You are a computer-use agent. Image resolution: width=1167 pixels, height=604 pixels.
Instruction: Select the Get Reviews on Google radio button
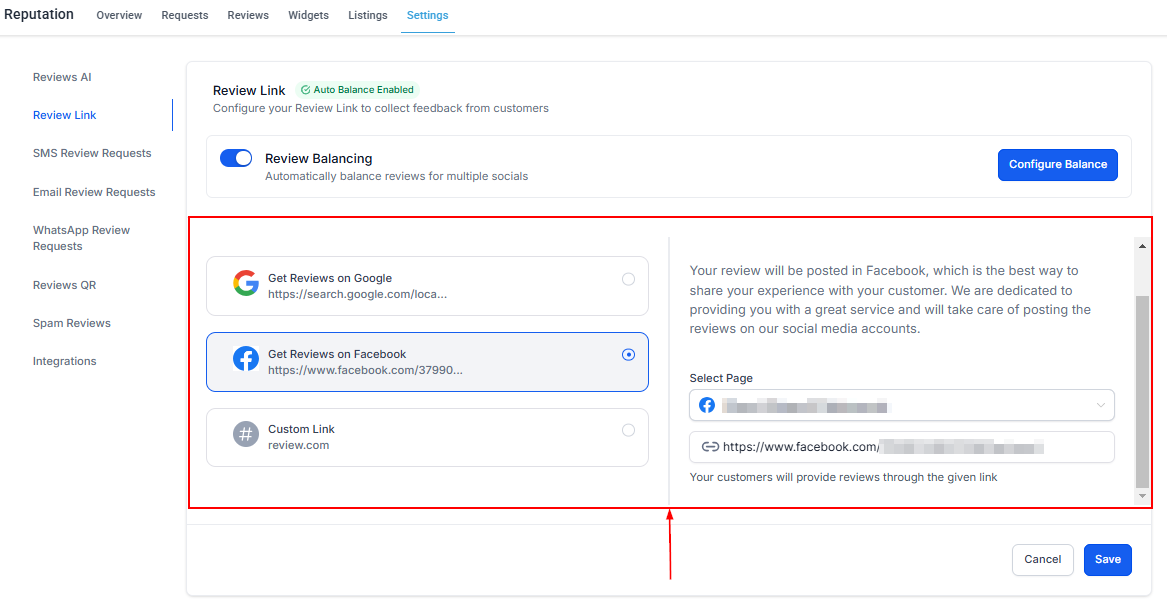[x=628, y=279]
